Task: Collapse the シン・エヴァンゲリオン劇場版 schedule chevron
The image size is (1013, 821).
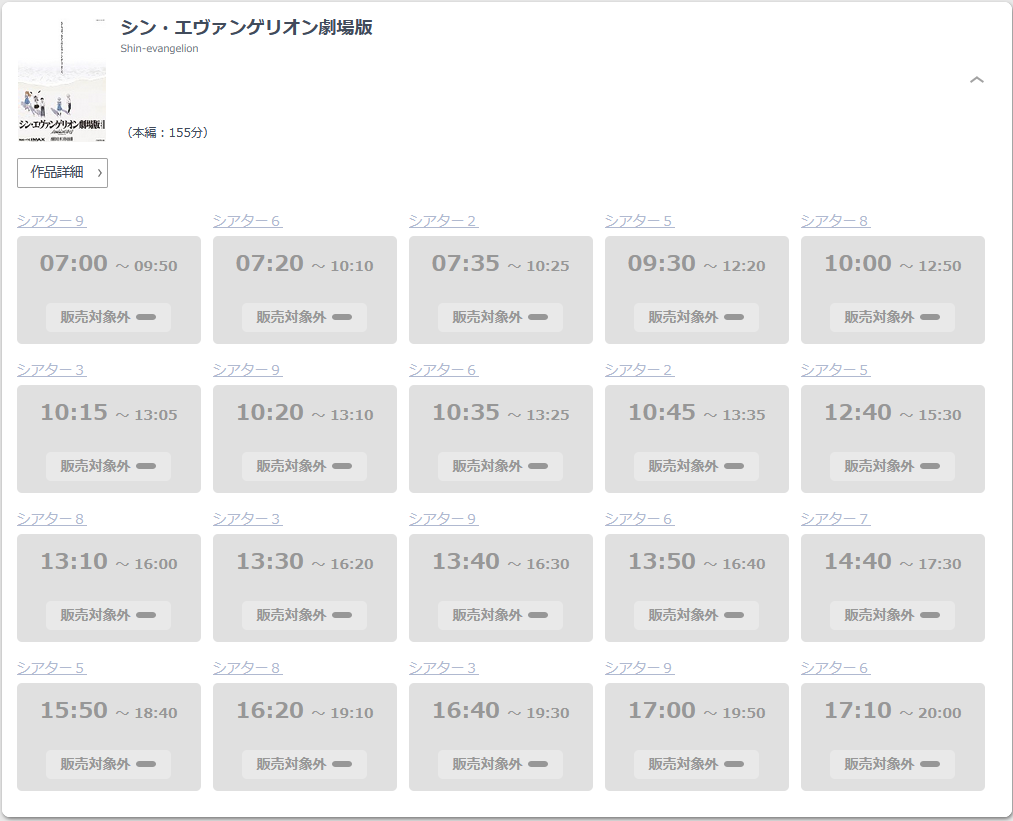Action: pos(976,80)
